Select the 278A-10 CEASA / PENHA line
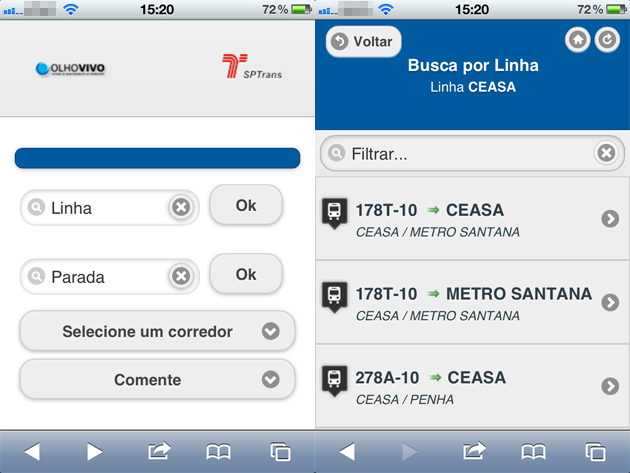 point(472,386)
